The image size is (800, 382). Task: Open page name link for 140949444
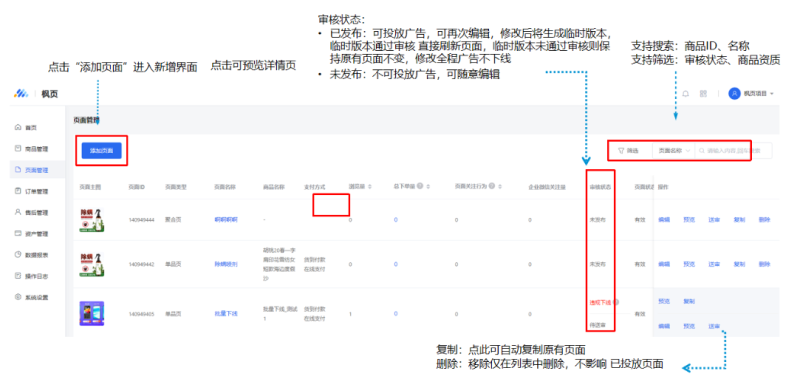pyautogui.click(x=226, y=220)
